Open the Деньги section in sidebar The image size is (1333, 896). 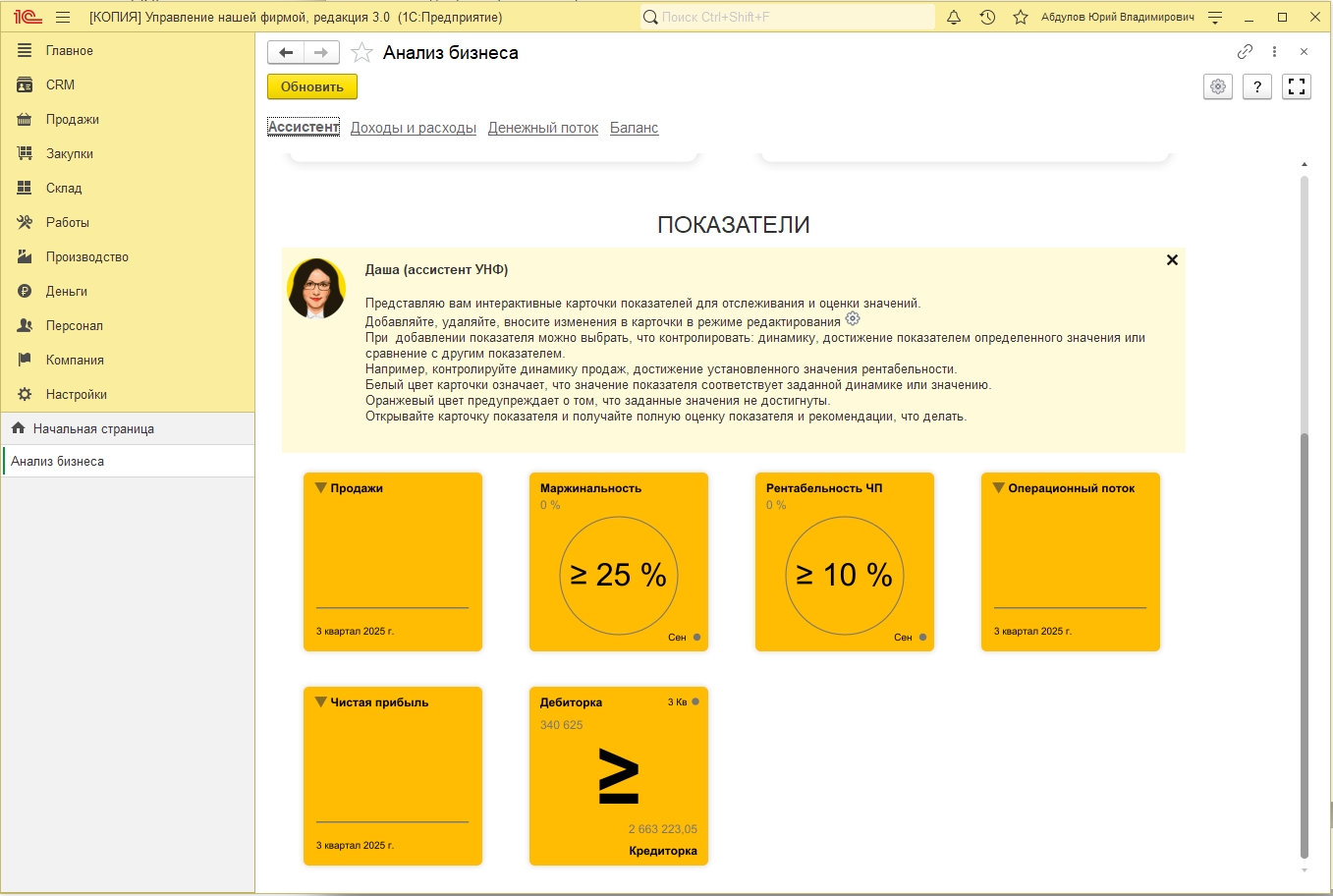pos(67,291)
